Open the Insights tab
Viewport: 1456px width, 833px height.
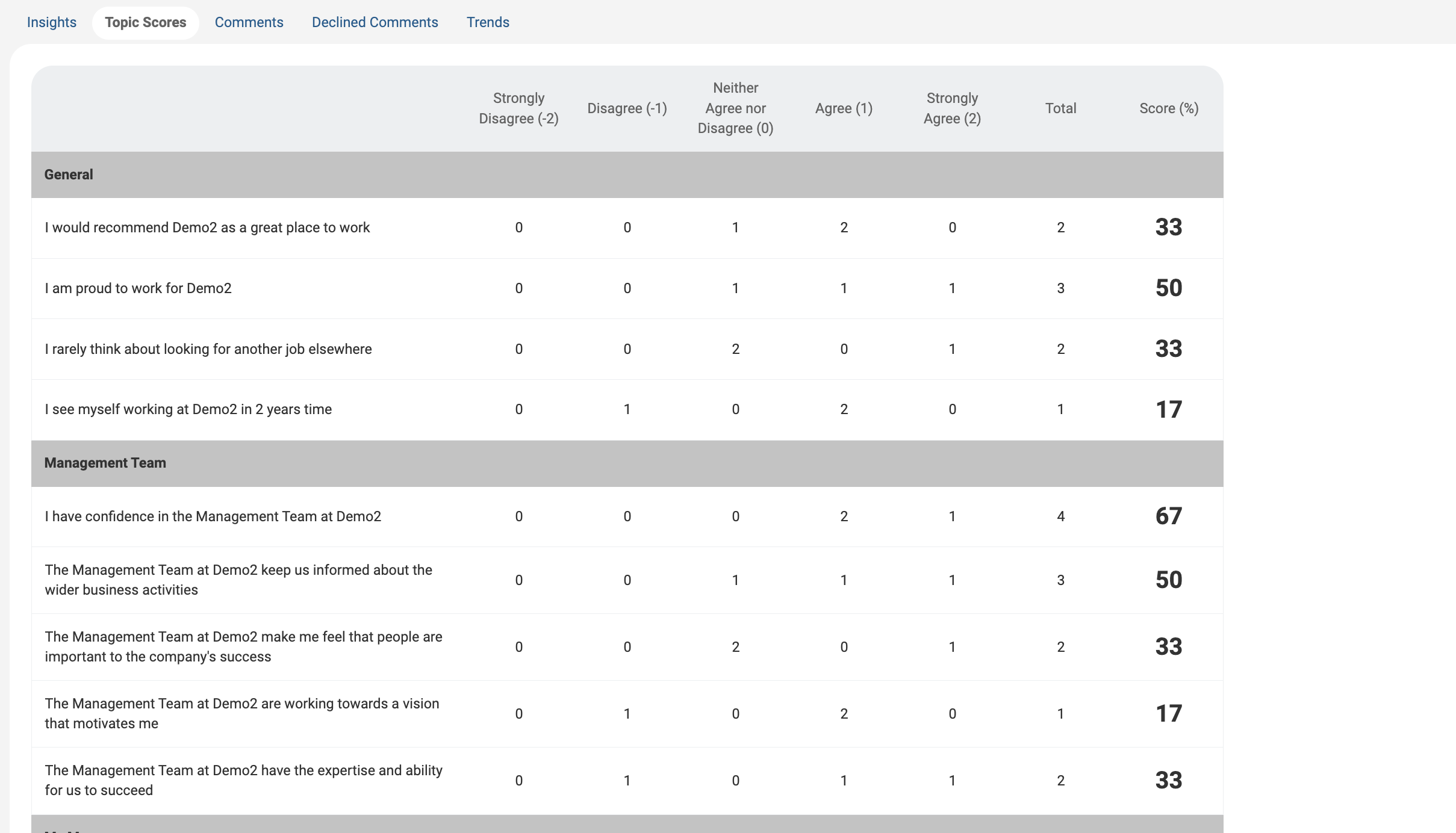coord(52,22)
